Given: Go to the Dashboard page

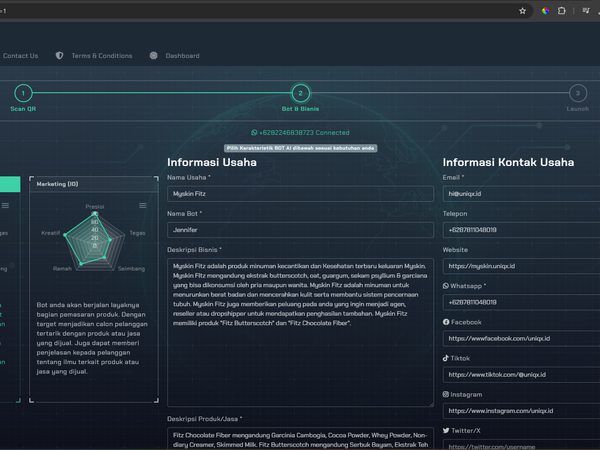Looking at the screenshot, I should point(182,56).
